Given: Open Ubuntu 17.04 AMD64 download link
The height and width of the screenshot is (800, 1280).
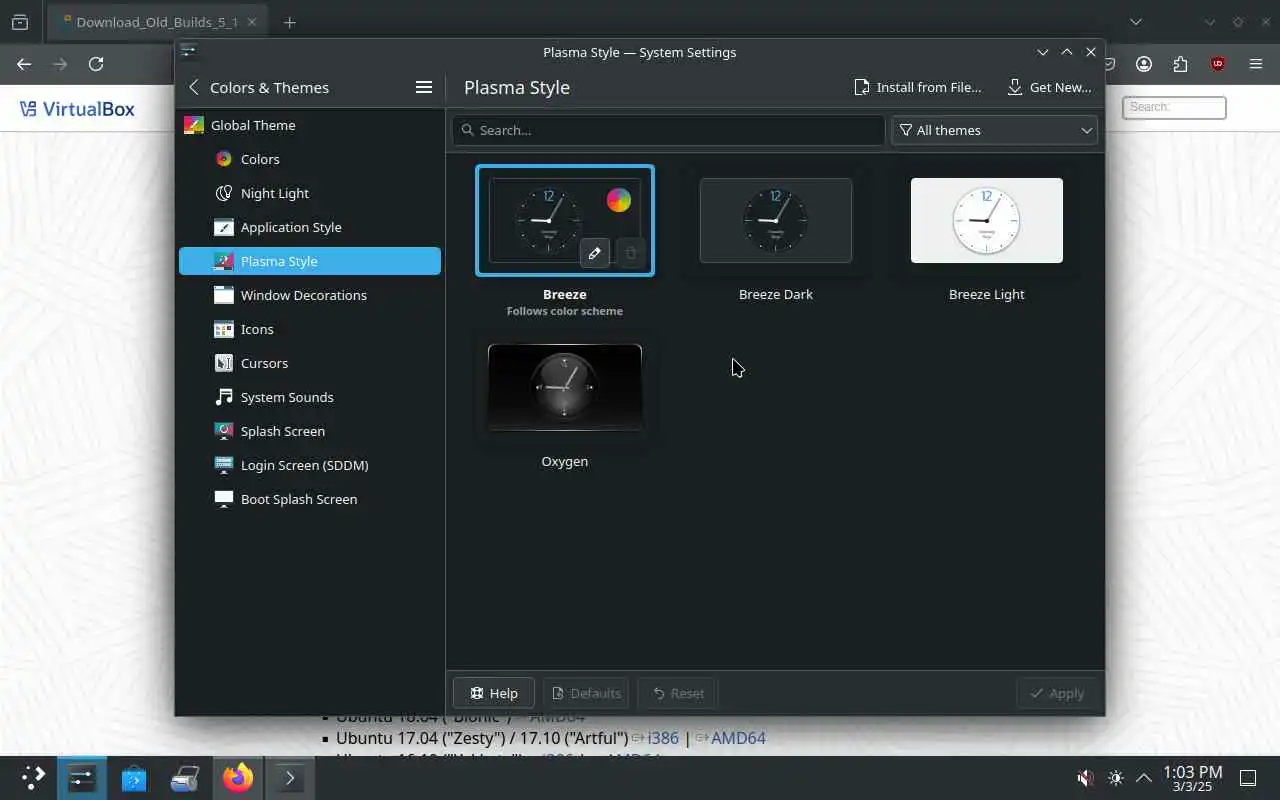Looking at the screenshot, I should click(x=737, y=738).
